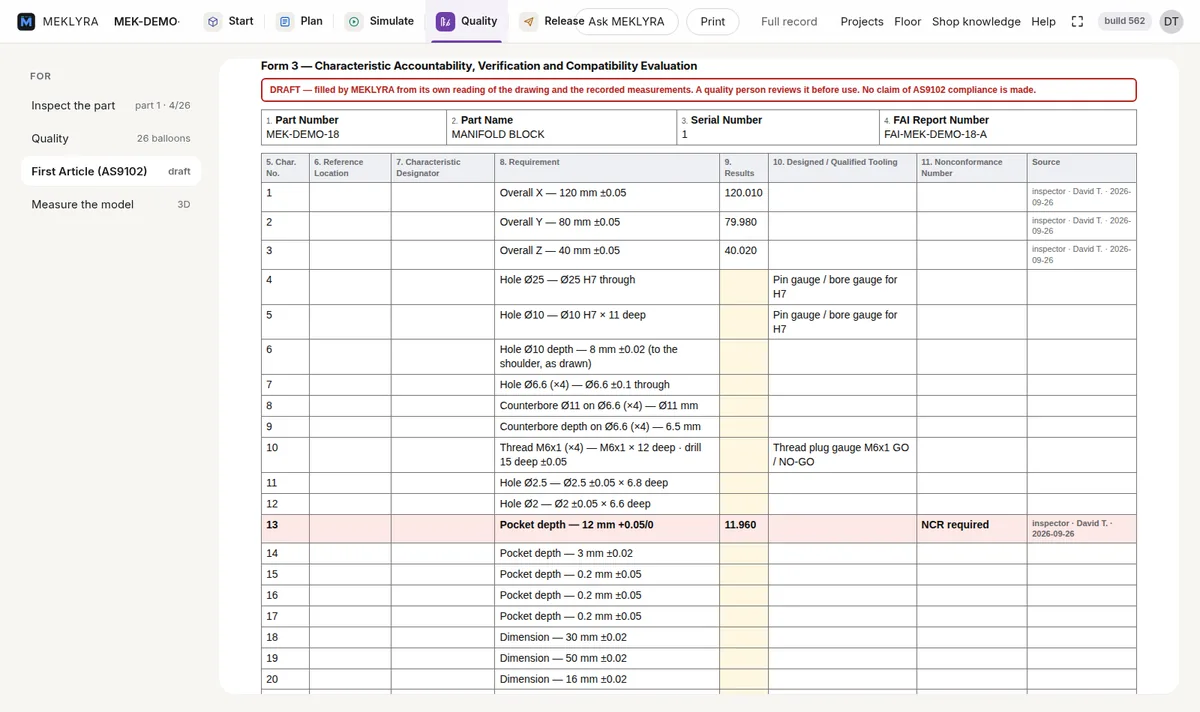Click the MEK-DEMO project name
Image resolution: width=1200 pixels, height=712 pixels.
coord(147,21)
